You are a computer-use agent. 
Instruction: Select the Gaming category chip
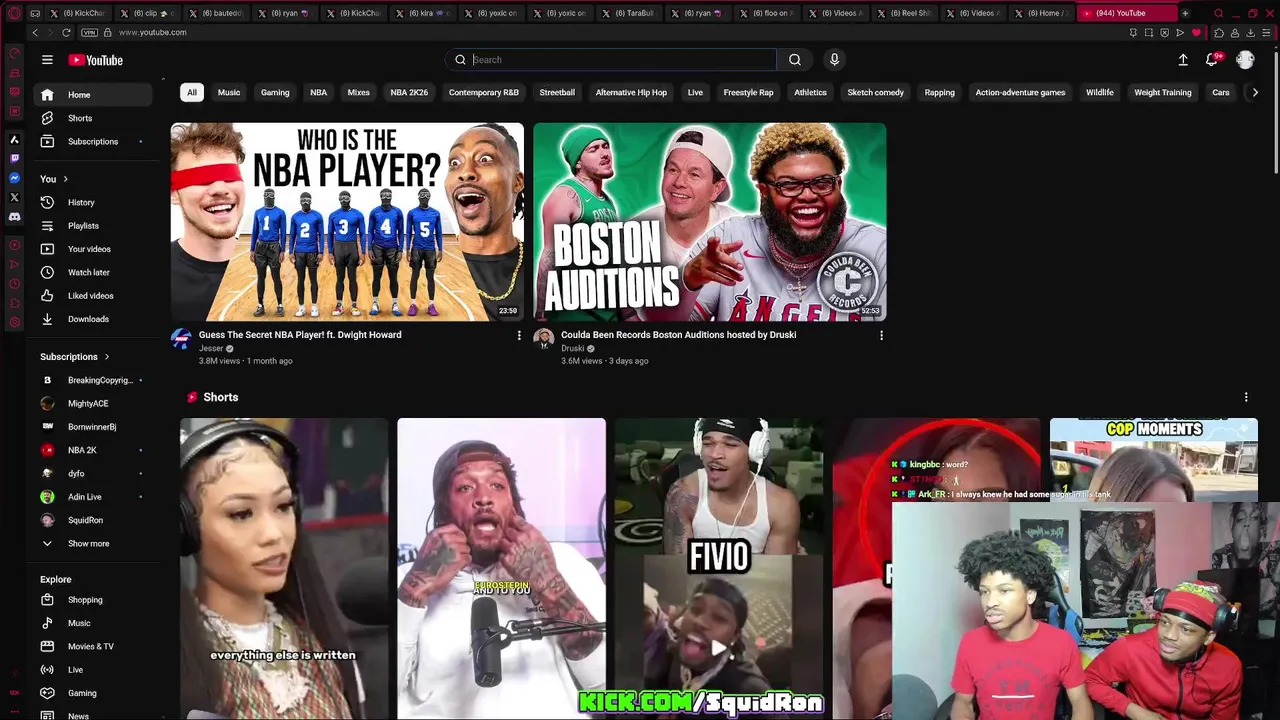point(275,92)
